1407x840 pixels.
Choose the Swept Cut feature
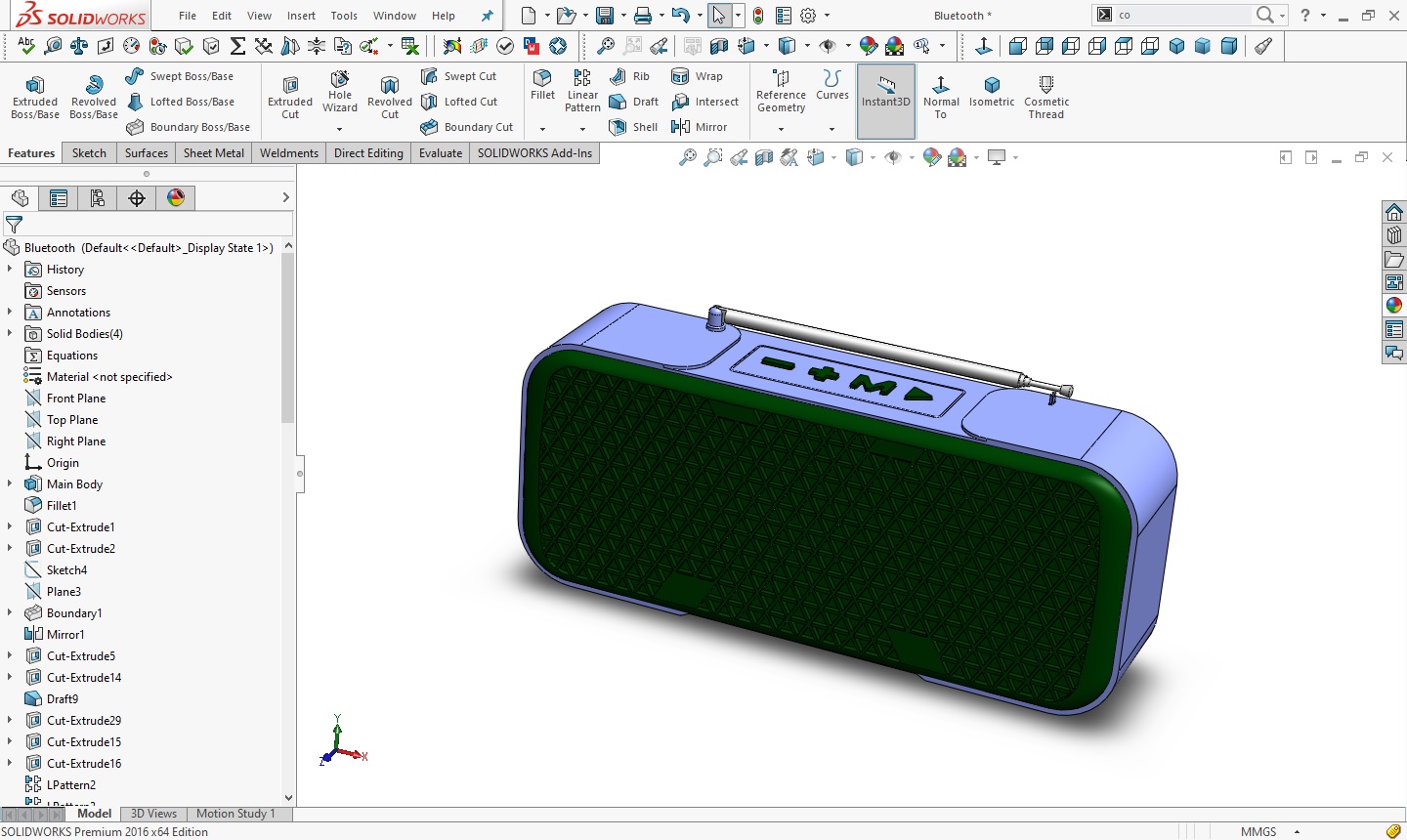point(459,76)
